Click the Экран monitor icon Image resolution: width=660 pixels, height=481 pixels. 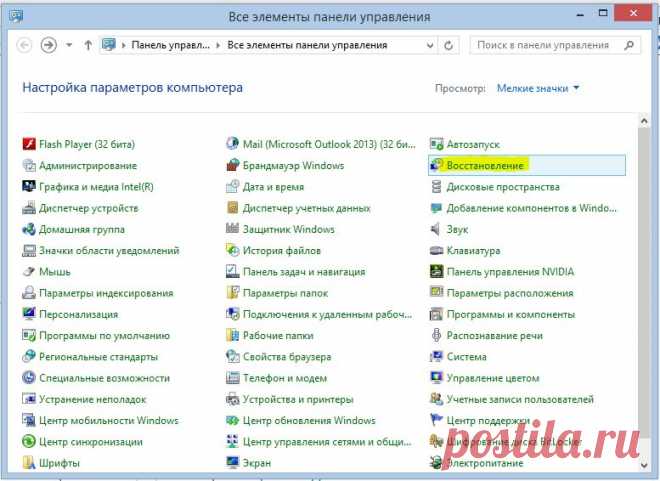(x=232, y=463)
